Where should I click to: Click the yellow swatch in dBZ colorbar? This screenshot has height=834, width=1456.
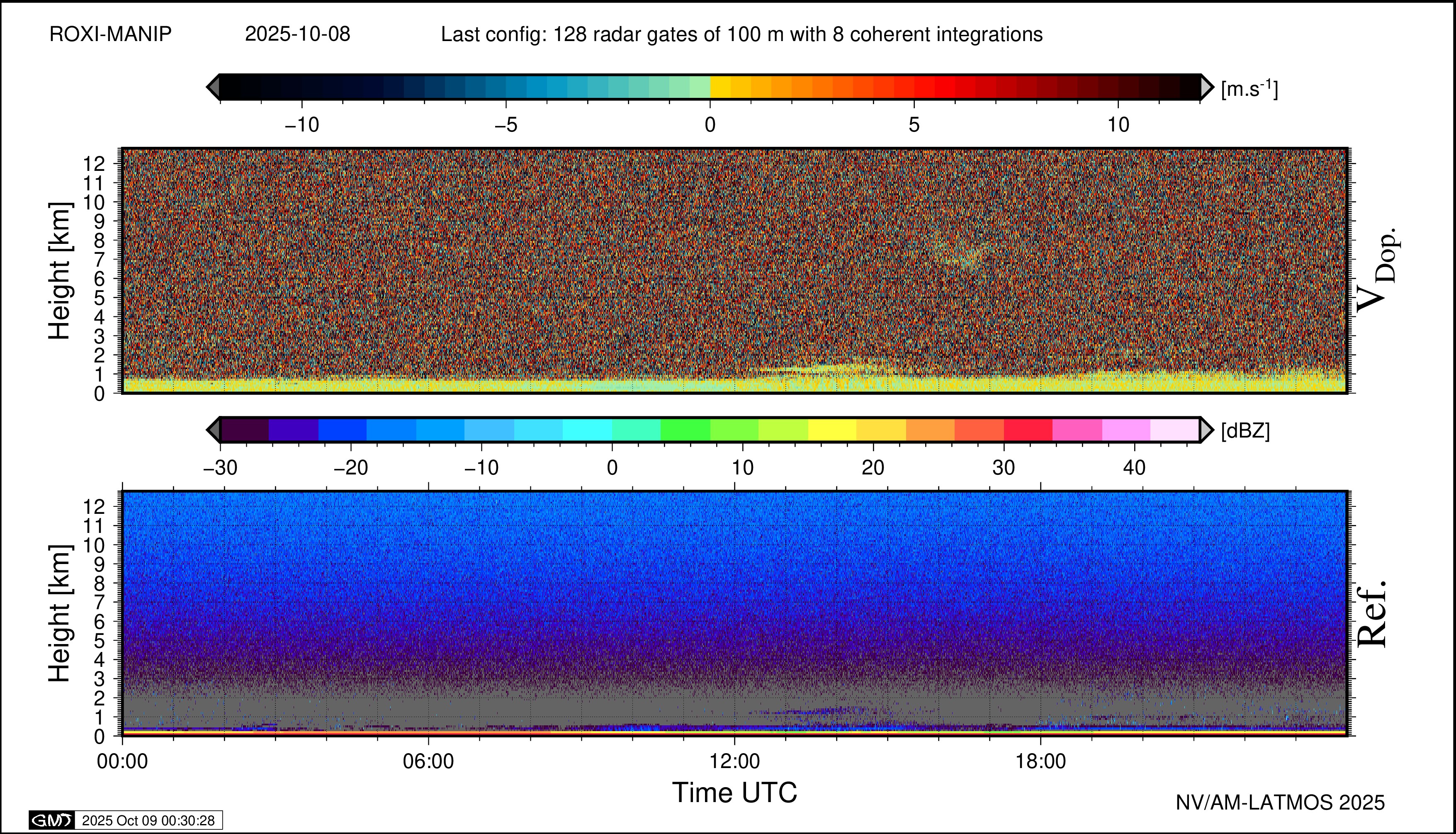click(x=832, y=430)
